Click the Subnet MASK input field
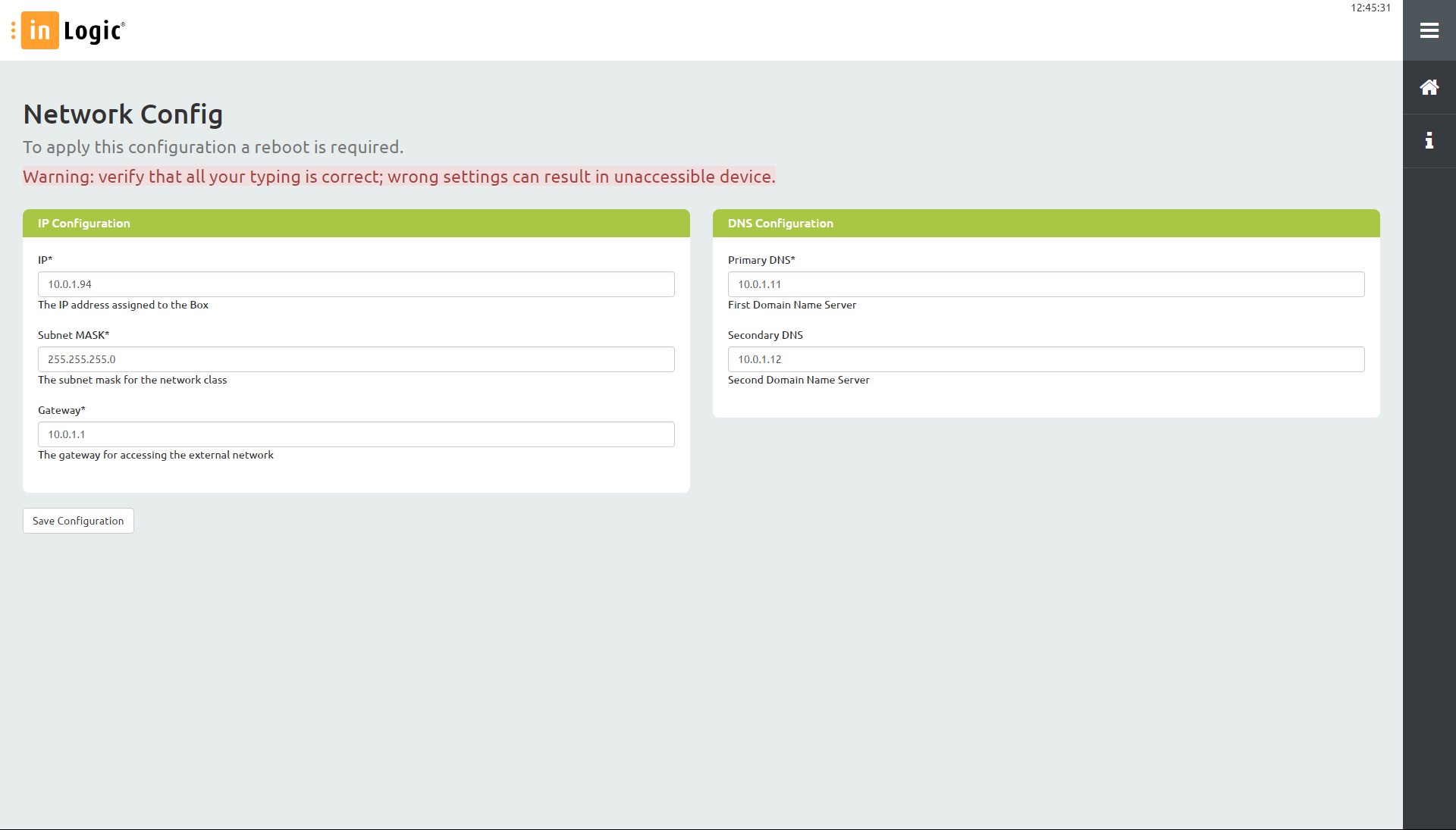 point(356,359)
